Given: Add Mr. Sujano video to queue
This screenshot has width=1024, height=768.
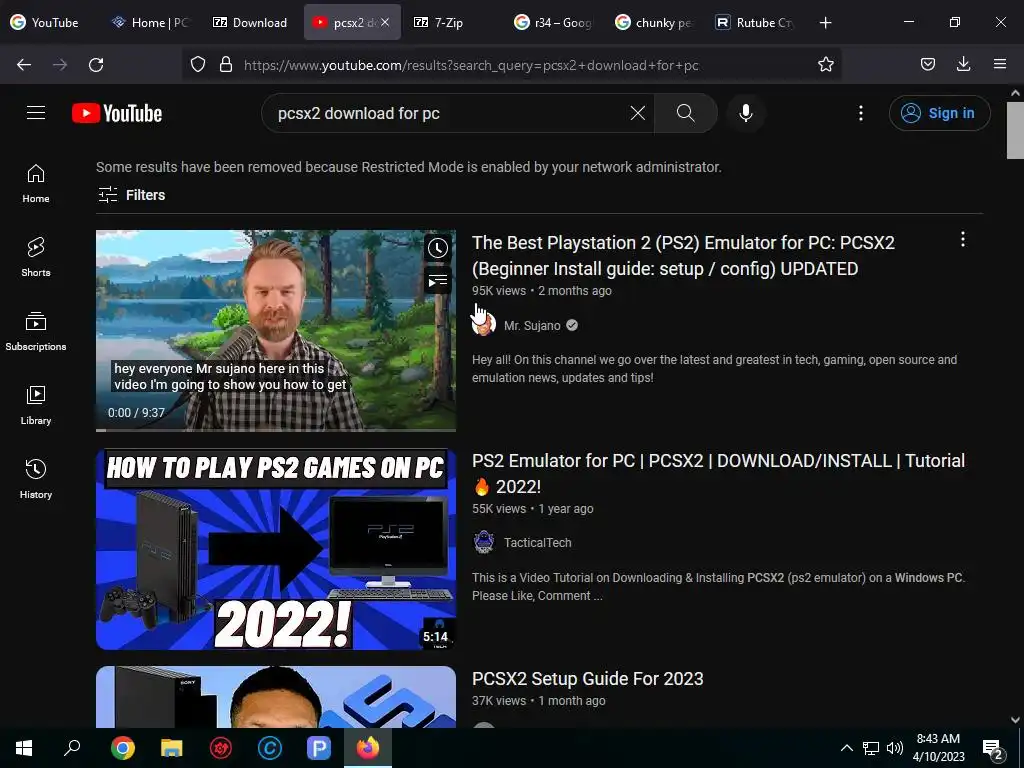Looking at the screenshot, I should [438, 281].
